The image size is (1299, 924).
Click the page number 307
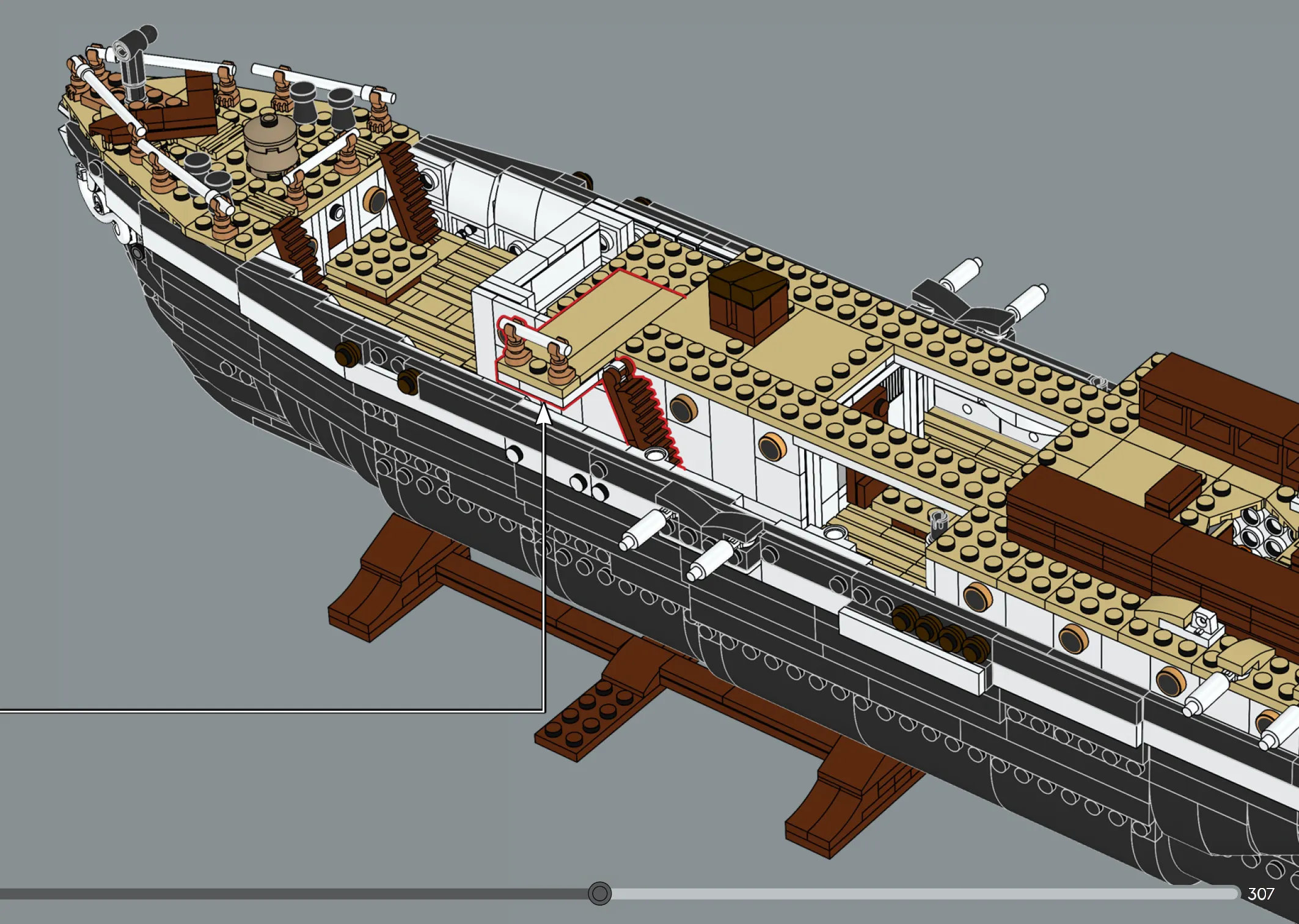pos(1261,894)
